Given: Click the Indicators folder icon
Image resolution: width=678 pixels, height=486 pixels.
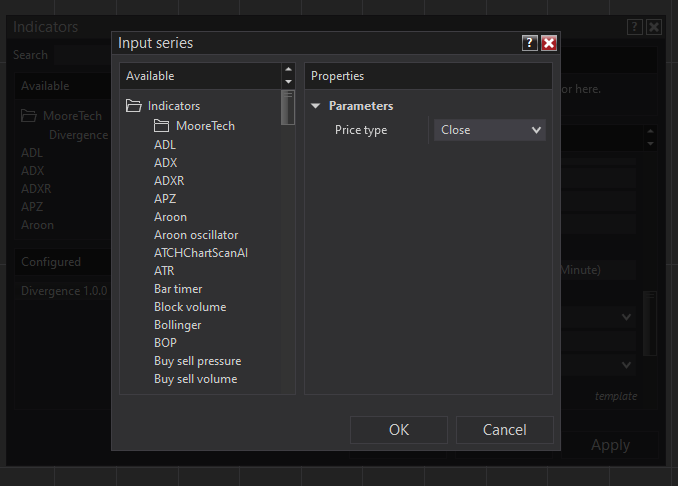Looking at the screenshot, I should tap(133, 106).
